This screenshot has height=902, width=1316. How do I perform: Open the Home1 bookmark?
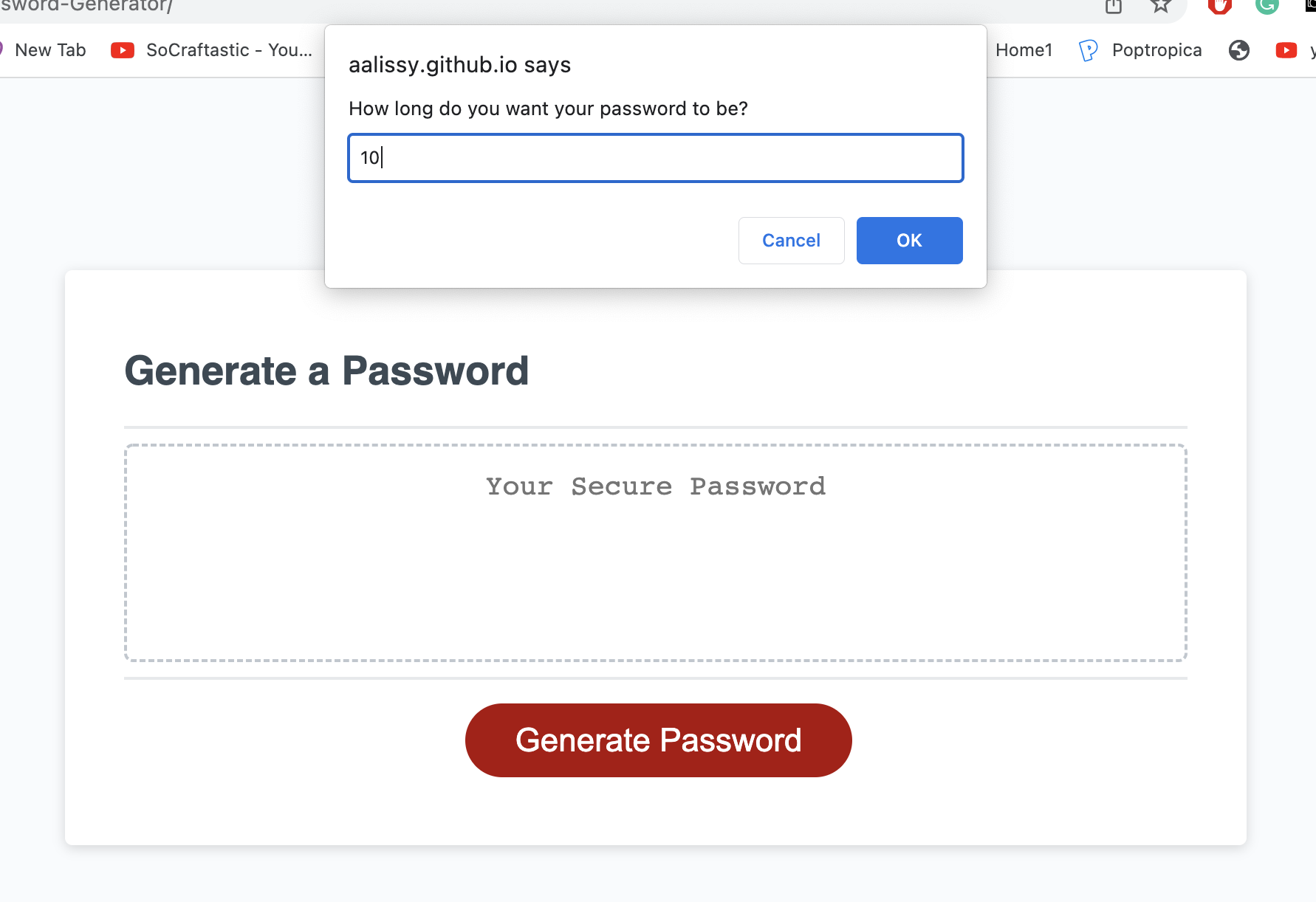tap(1024, 49)
